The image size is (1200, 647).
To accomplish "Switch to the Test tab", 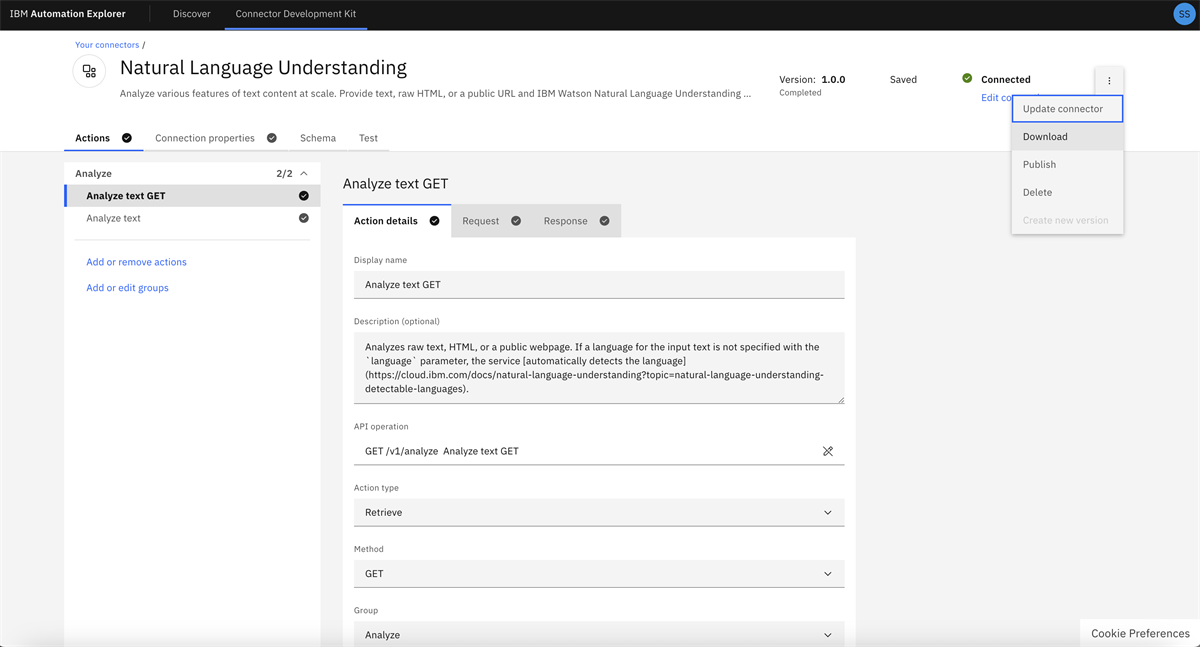I will pos(368,138).
